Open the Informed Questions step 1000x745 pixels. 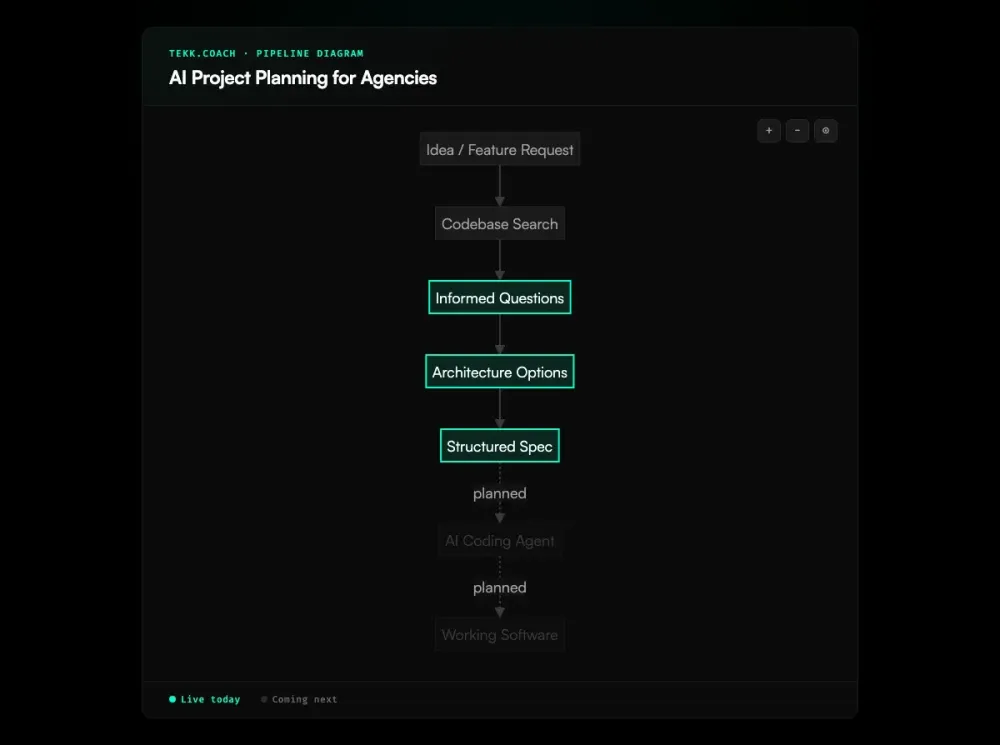pos(499,297)
